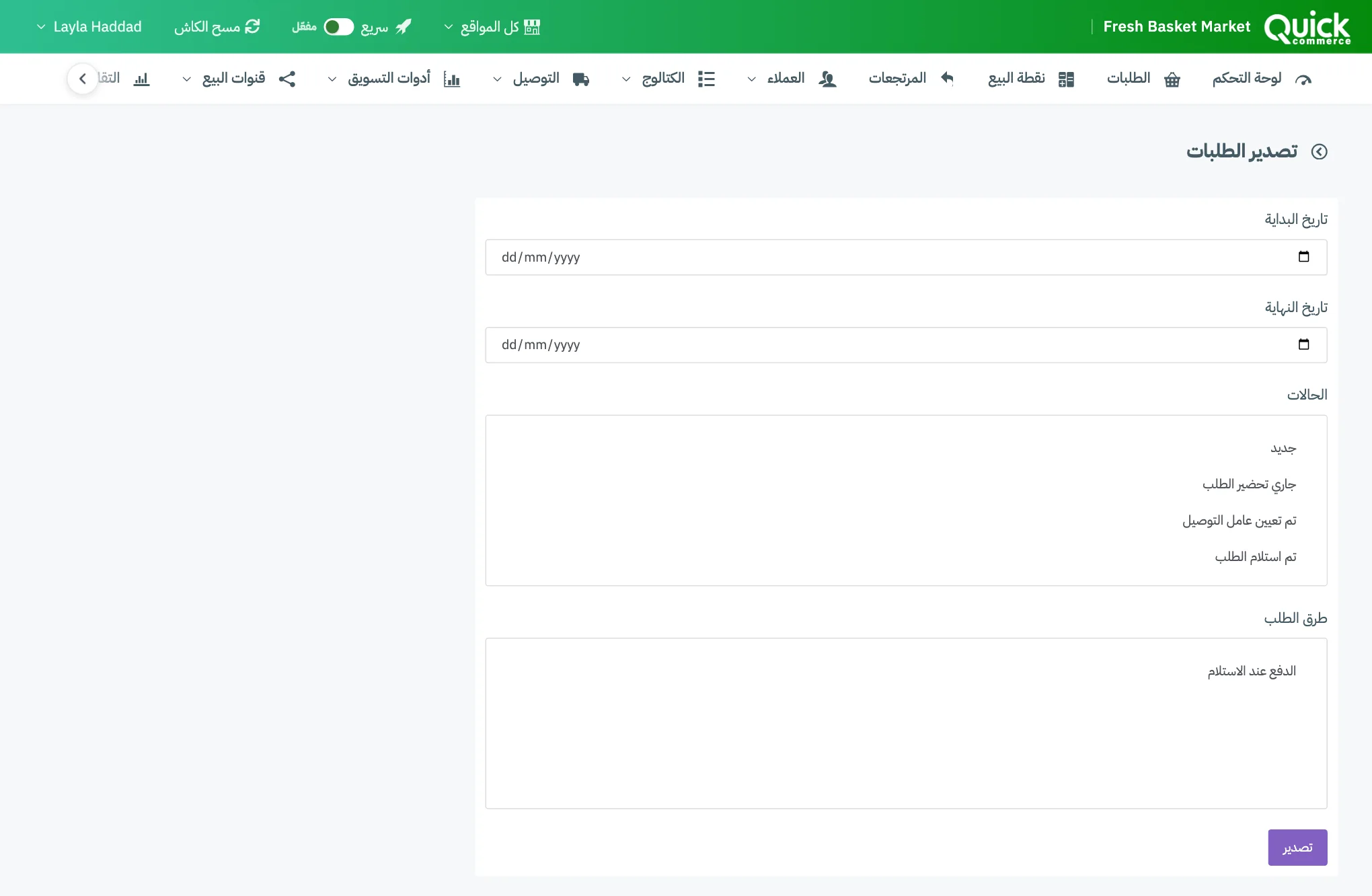
Task: Open the كل المواقع locations dropdown
Action: 492,27
